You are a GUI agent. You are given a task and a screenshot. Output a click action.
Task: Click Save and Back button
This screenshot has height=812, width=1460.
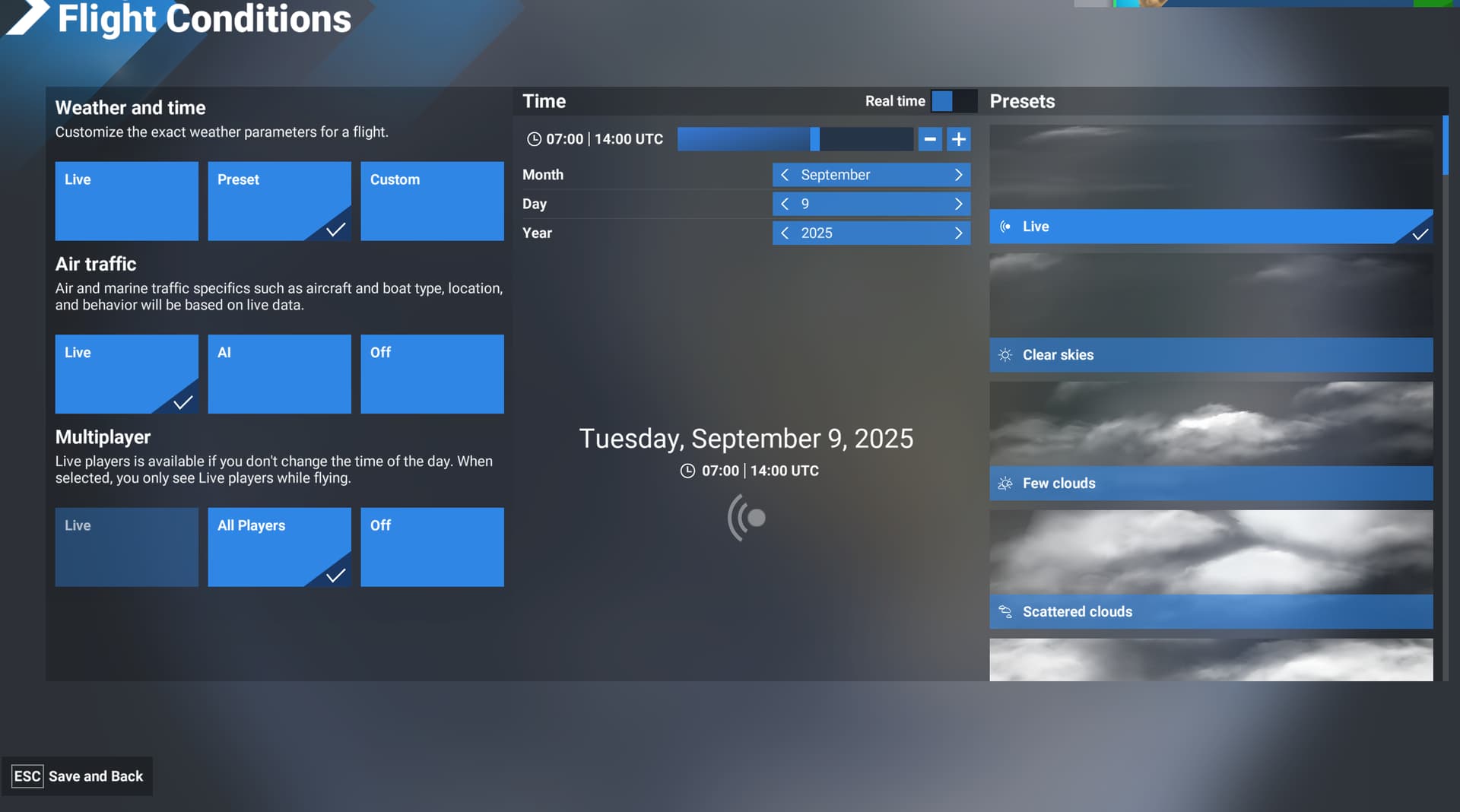tap(77, 776)
